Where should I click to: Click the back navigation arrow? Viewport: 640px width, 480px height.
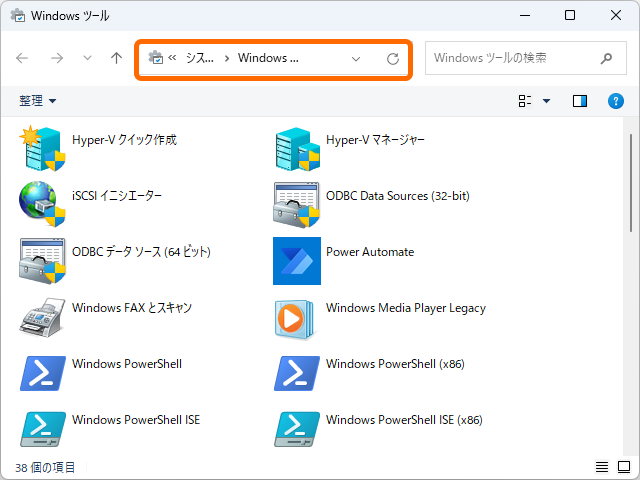coord(22,58)
